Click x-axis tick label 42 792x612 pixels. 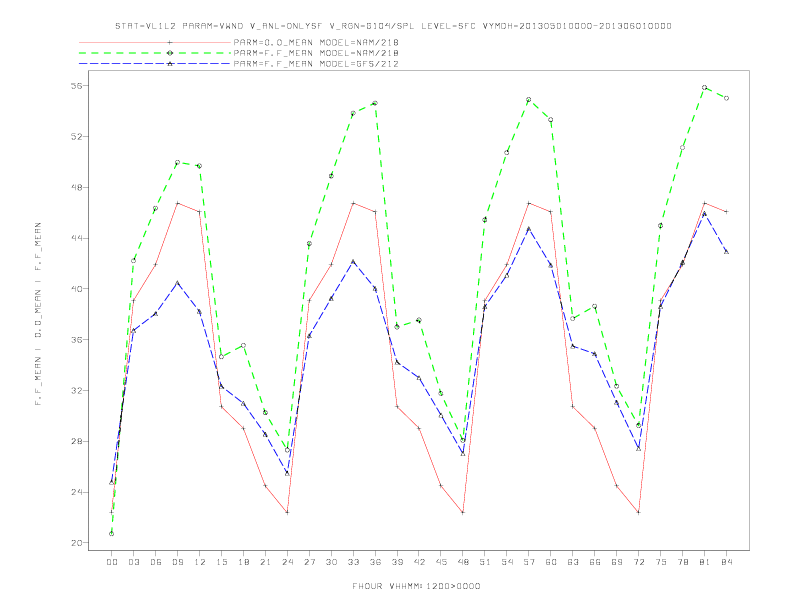tap(419, 562)
